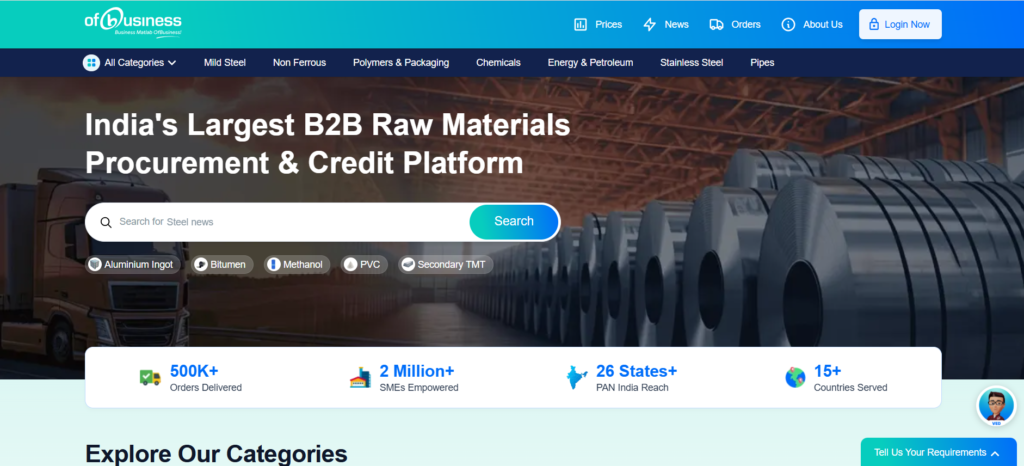Screen dimensions: 1024x466
Task: Click the delivery truck icon beside 500K+
Action: [150, 377]
